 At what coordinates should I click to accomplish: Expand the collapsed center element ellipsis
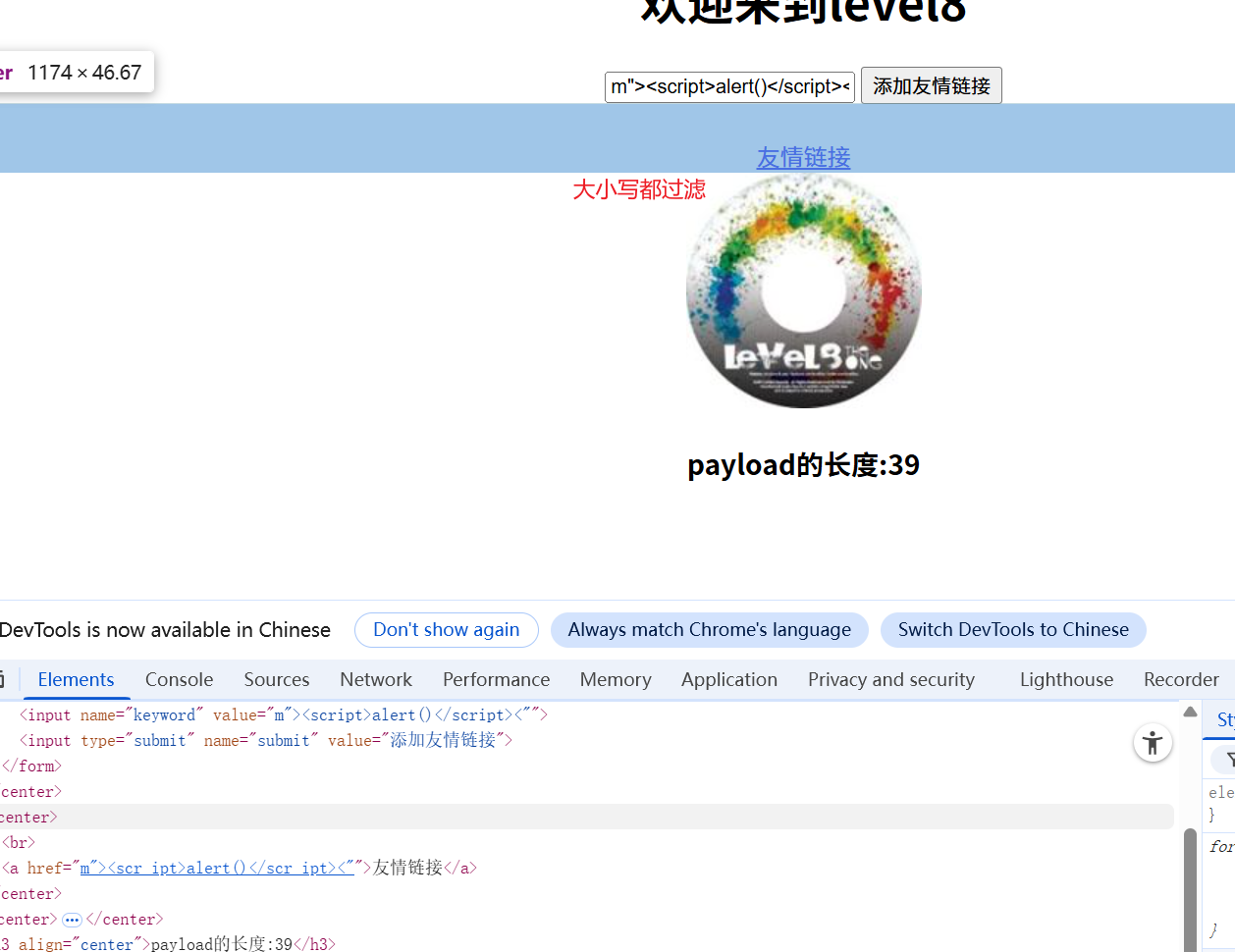[x=72, y=920]
